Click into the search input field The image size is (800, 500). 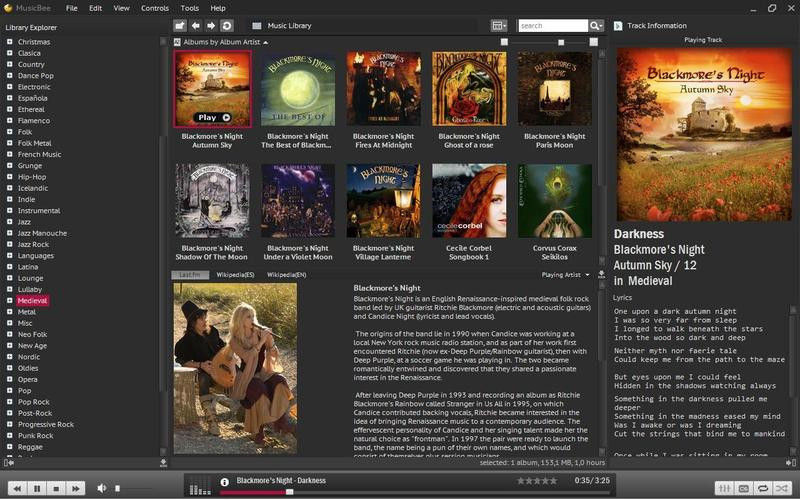tap(553, 26)
